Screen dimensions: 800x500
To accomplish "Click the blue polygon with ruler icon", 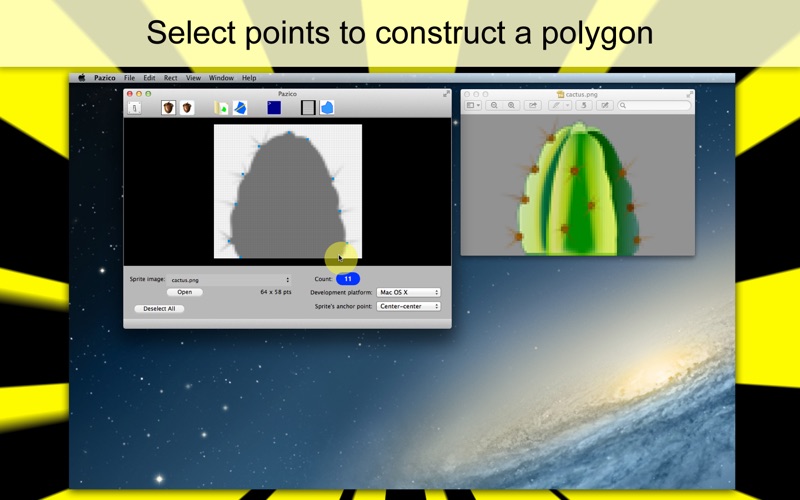I will (x=240, y=108).
